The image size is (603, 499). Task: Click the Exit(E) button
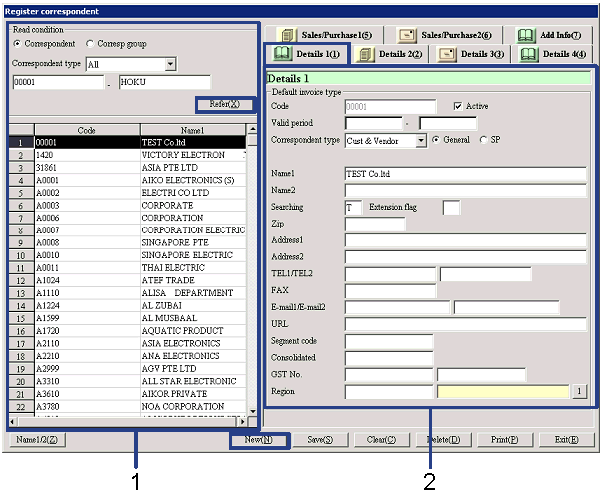coord(566,440)
